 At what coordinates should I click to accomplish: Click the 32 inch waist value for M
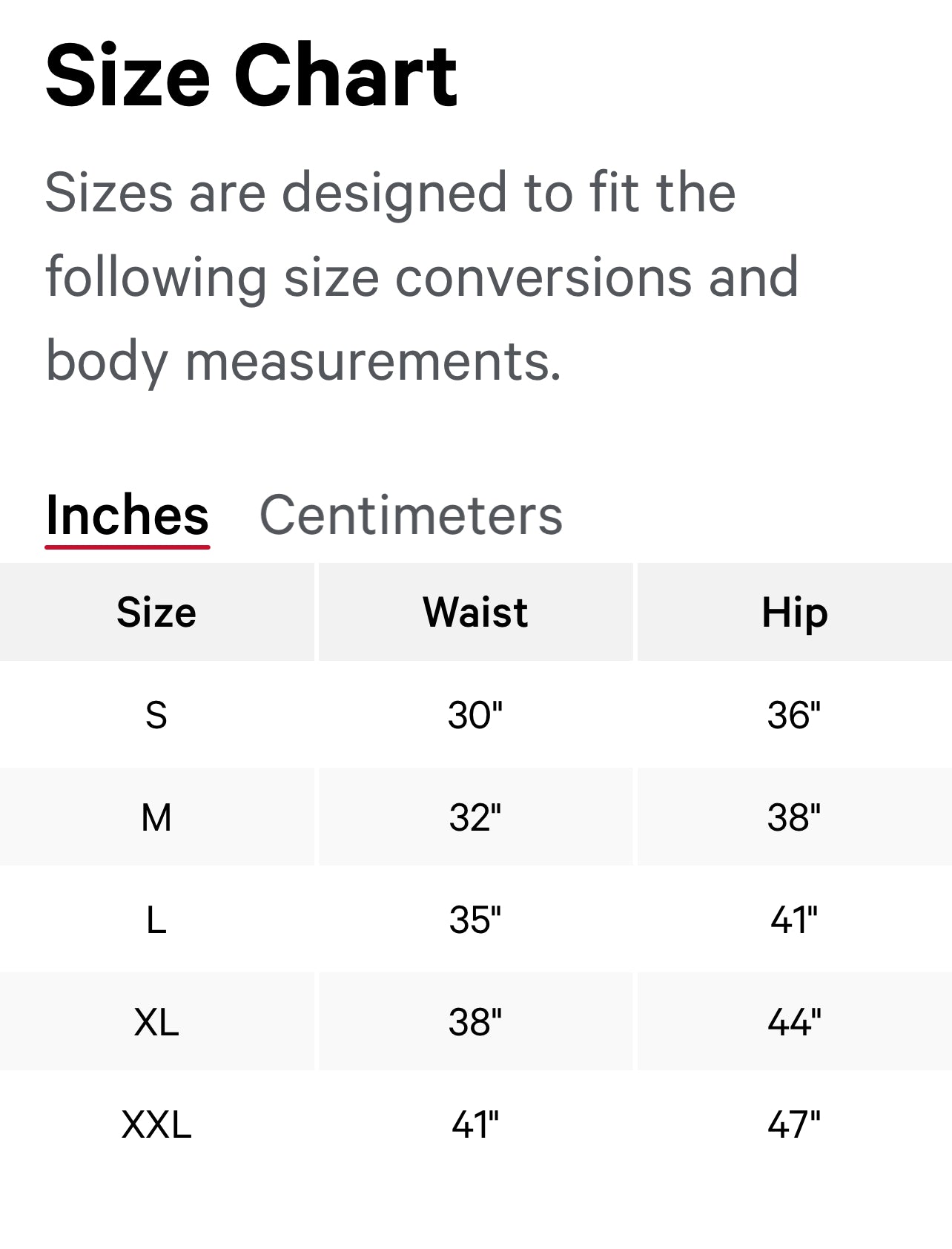[x=475, y=817]
